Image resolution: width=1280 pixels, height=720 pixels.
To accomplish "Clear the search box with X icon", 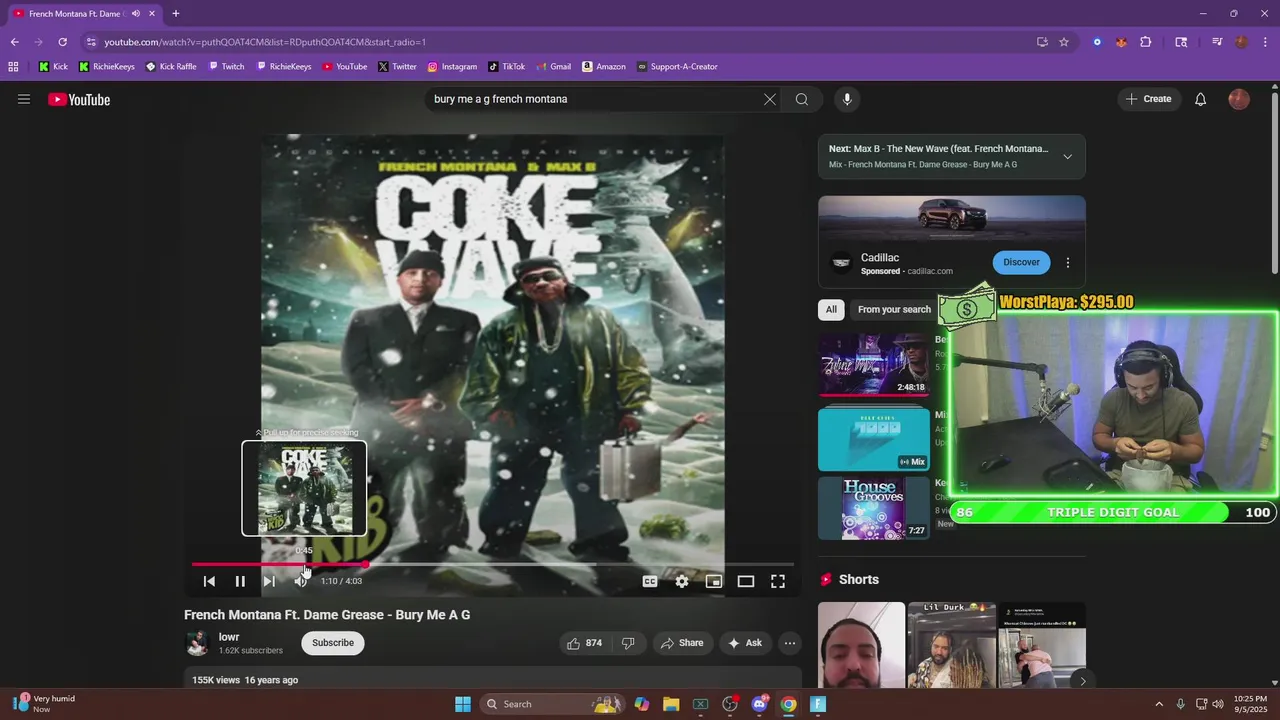I will pyautogui.click(x=769, y=99).
